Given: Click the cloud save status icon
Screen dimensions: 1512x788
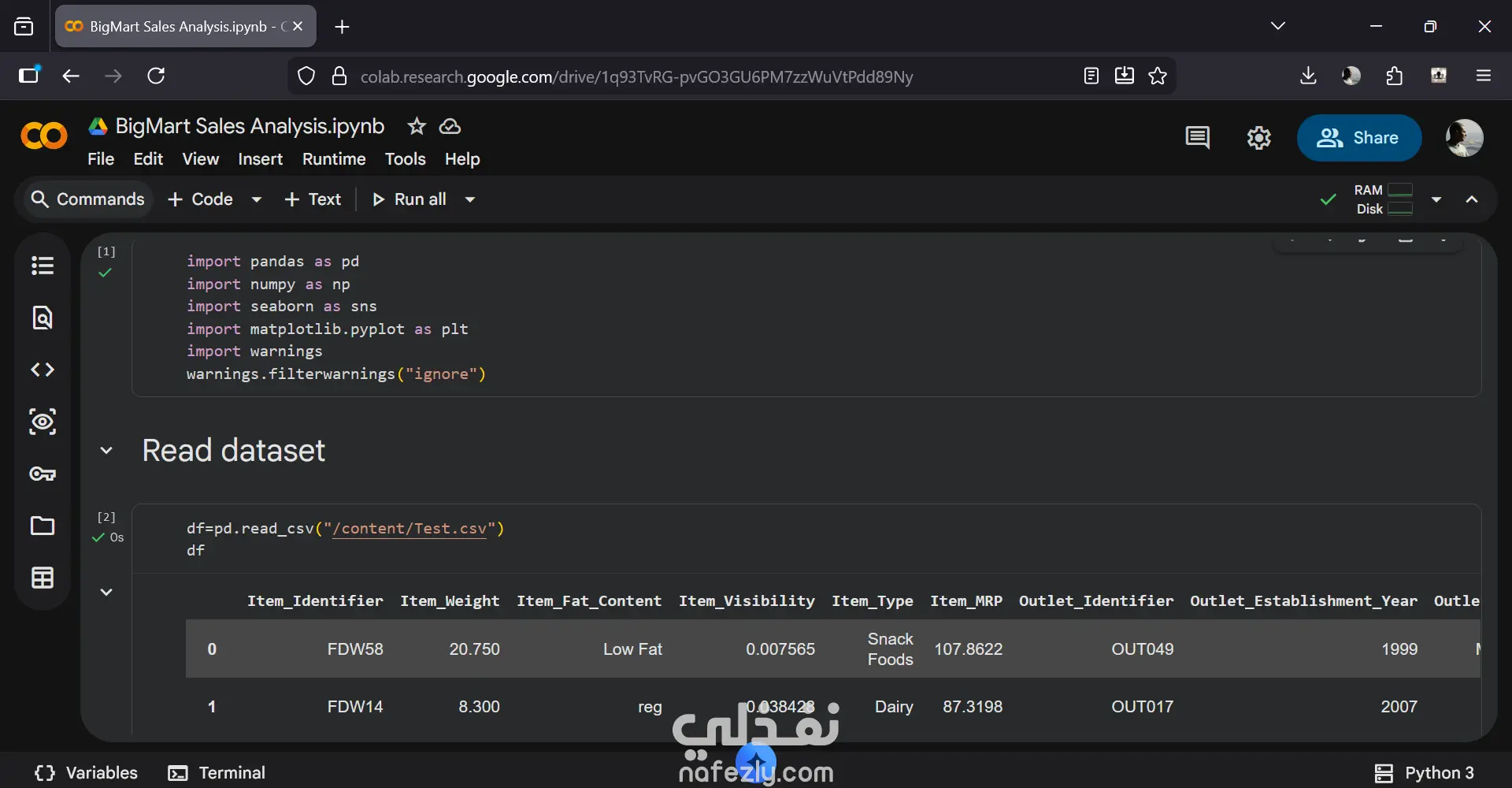Looking at the screenshot, I should [450, 126].
